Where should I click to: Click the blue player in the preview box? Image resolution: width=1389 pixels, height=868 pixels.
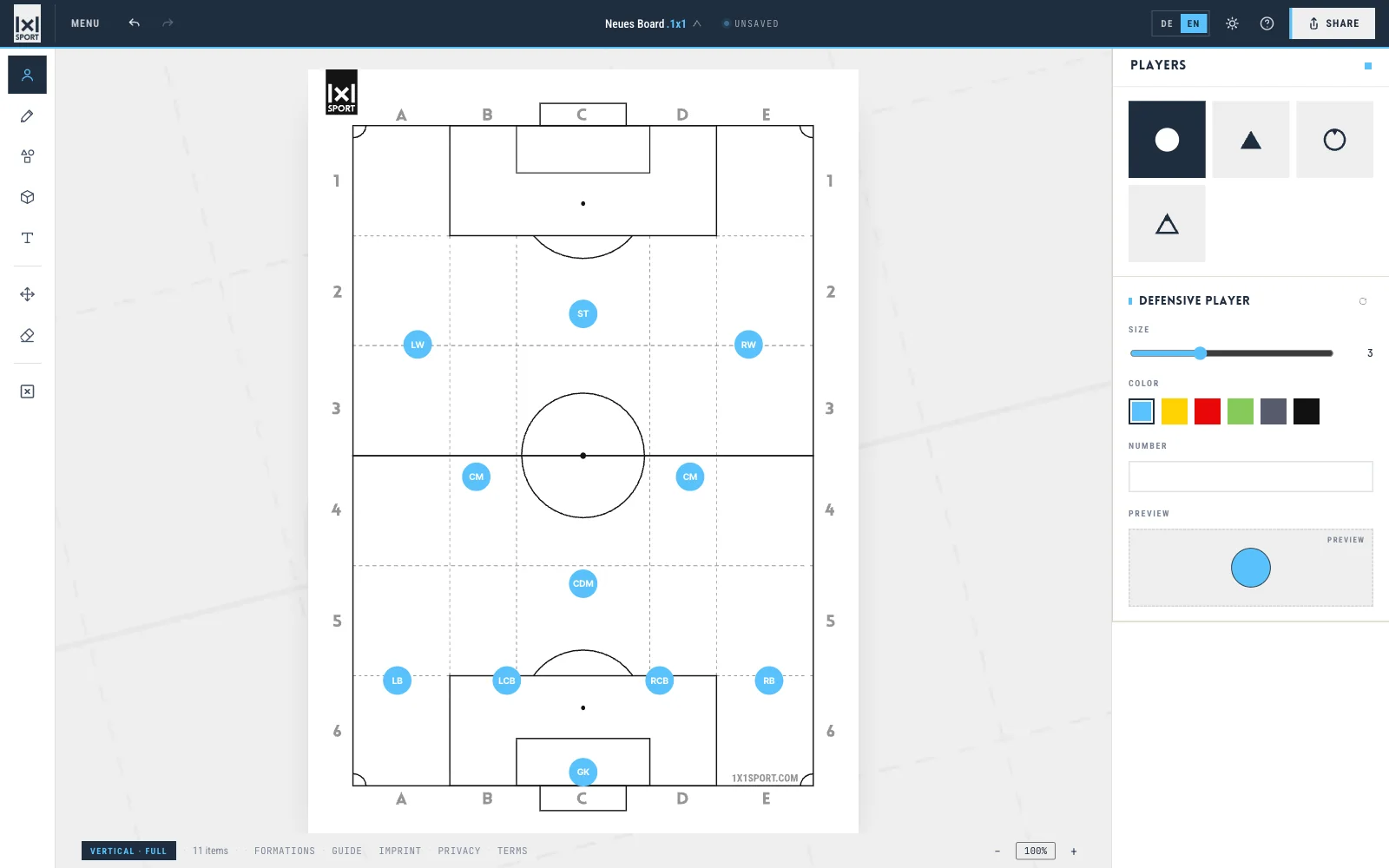(1251, 568)
